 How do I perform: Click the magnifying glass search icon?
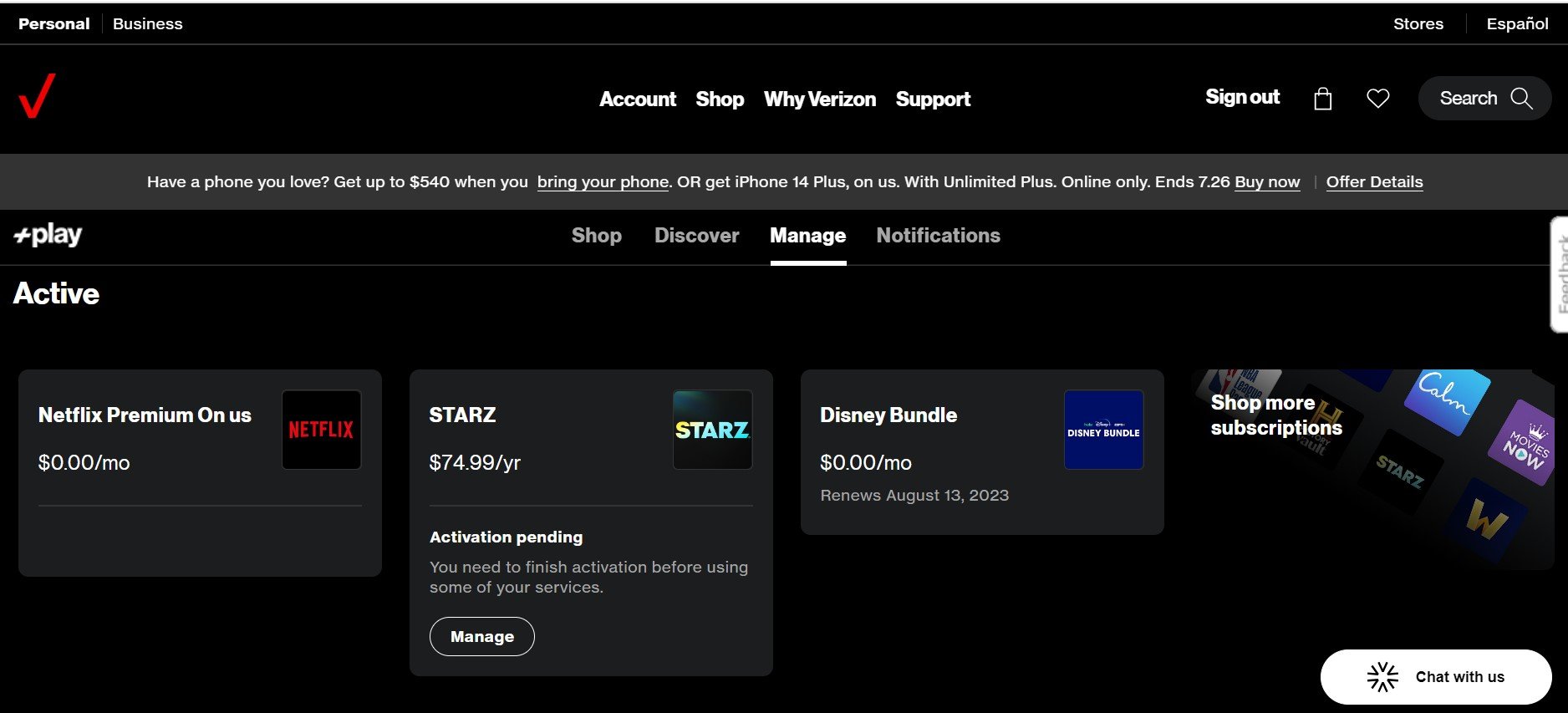pyautogui.click(x=1521, y=99)
